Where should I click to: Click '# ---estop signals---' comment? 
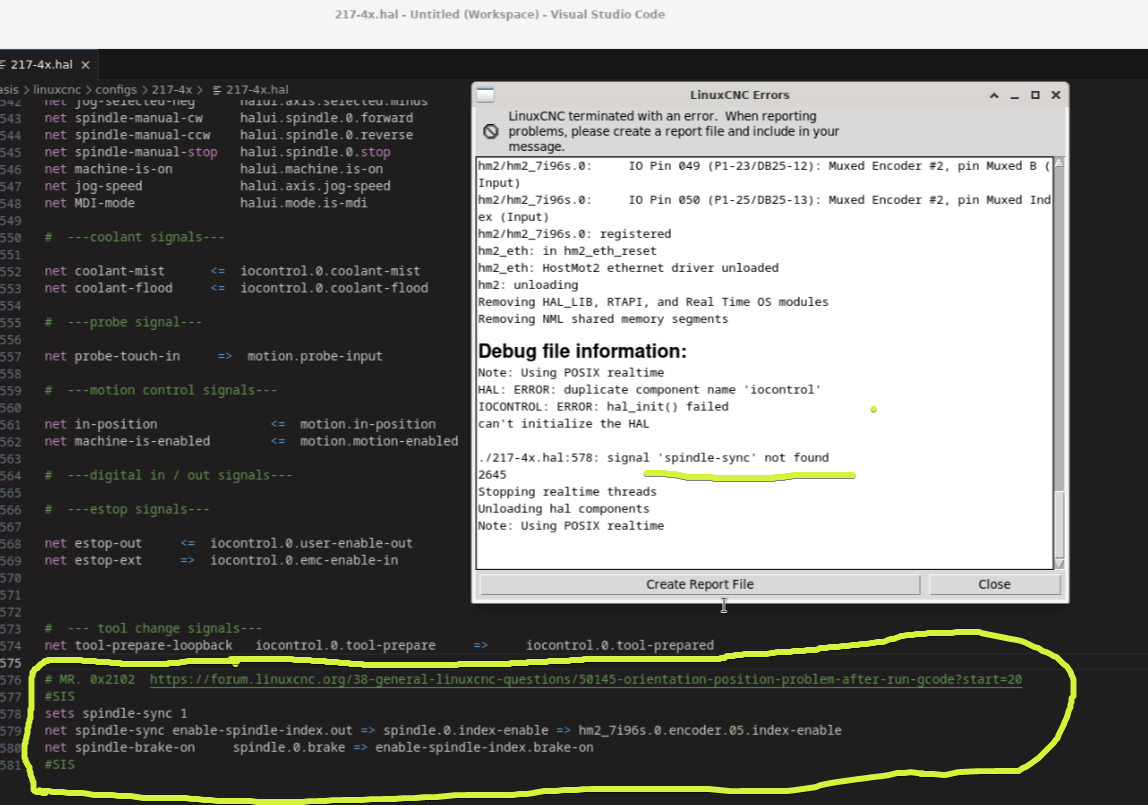[x=127, y=509]
